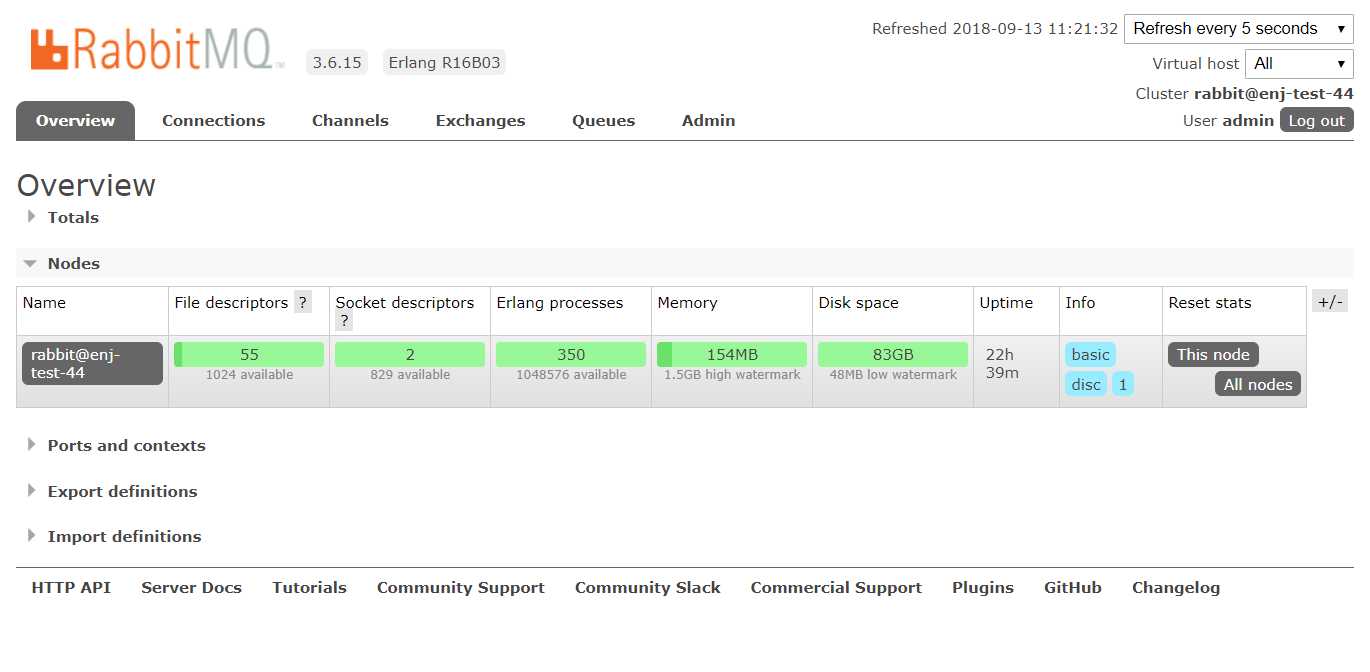Click the disc info tag
Screen dimensions: 1370x672
point(1086,384)
